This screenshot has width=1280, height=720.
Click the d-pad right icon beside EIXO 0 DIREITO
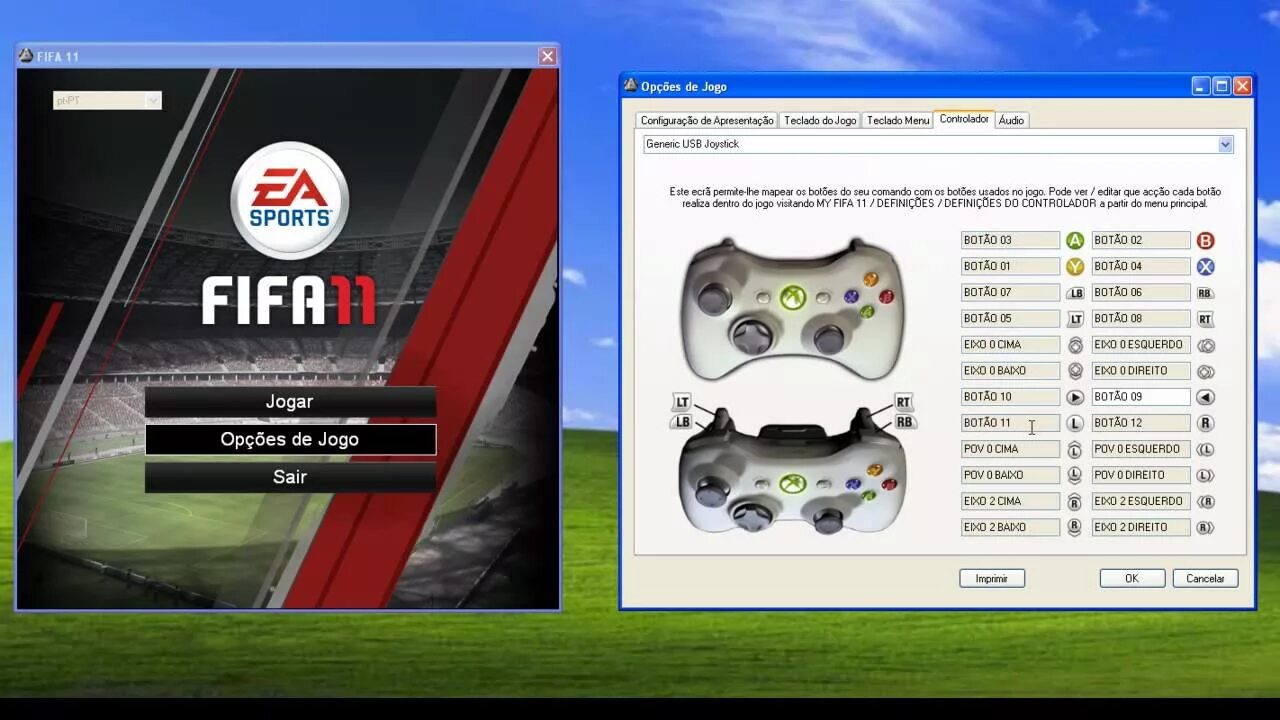pos(1205,371)
